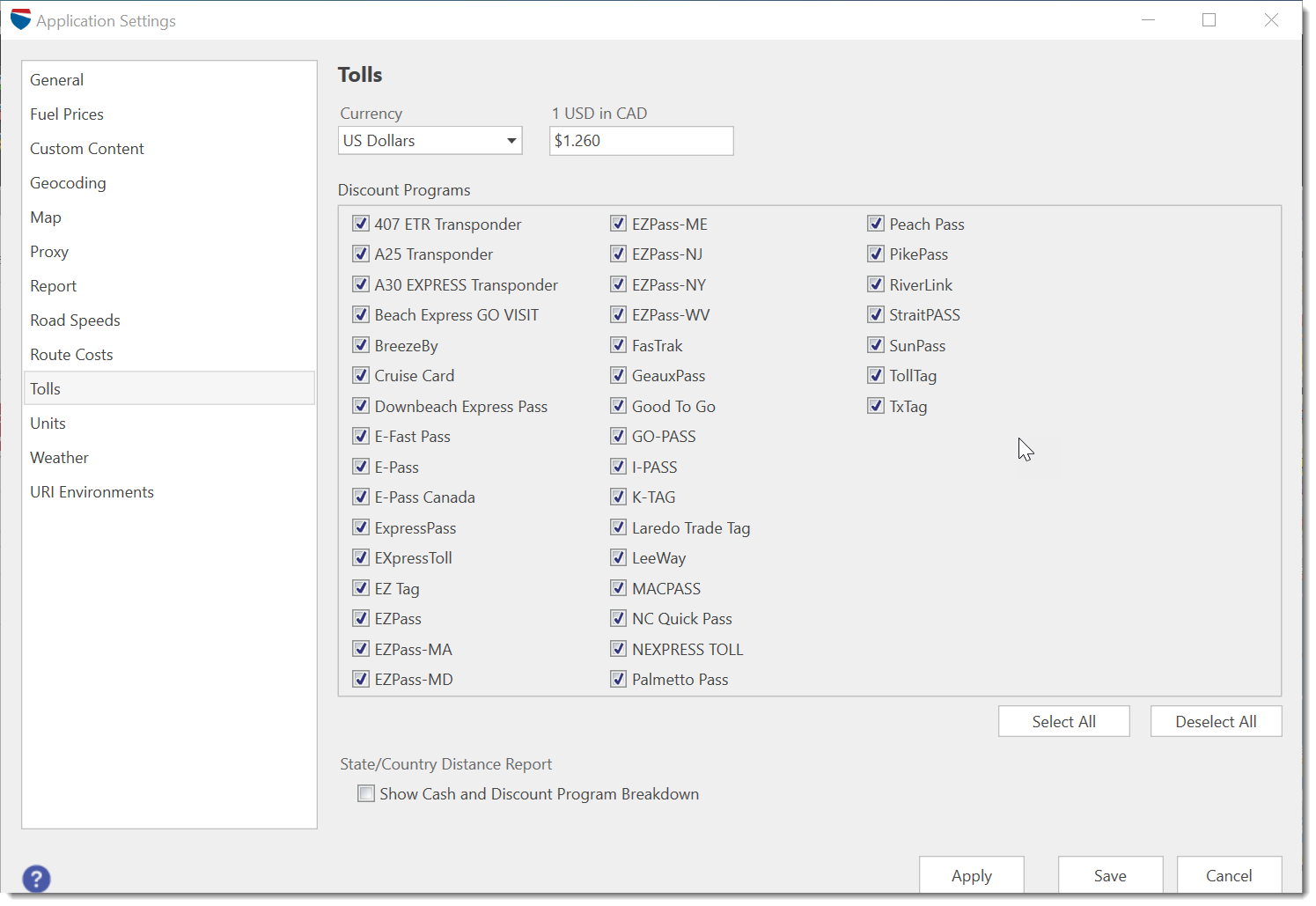
Task: Toggle GO-PASS checkbox
Action: click(619, 436)
